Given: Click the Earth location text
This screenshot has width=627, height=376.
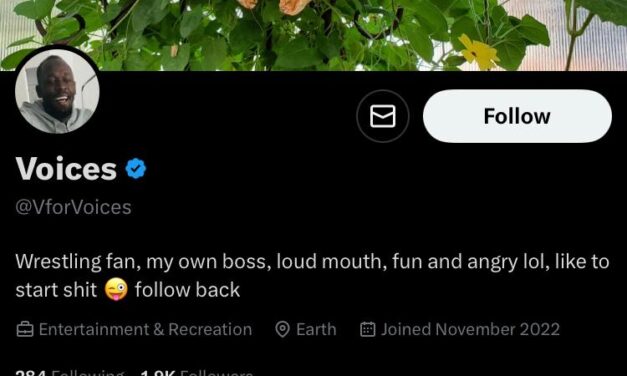Looking at the screenshot, I should click(x=316, y=330).
